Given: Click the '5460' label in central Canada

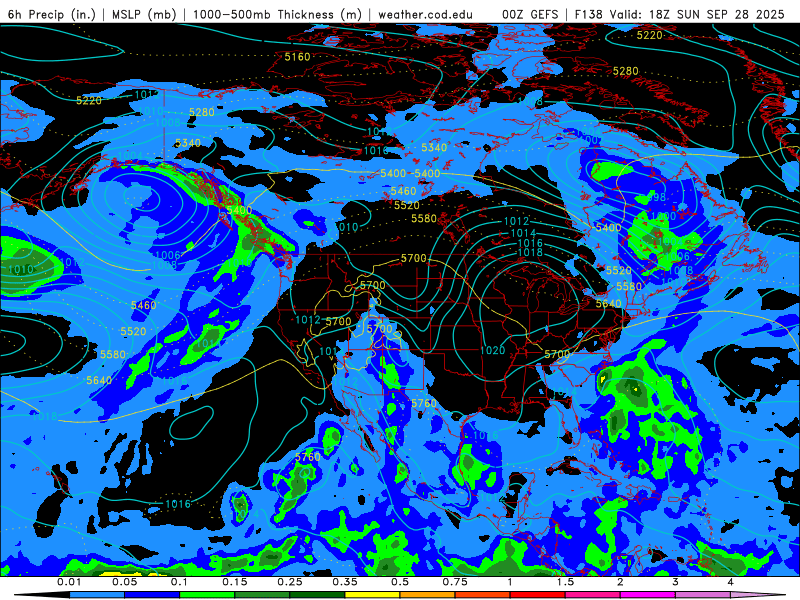Looking at the screenshot, I should pos(404,191).
